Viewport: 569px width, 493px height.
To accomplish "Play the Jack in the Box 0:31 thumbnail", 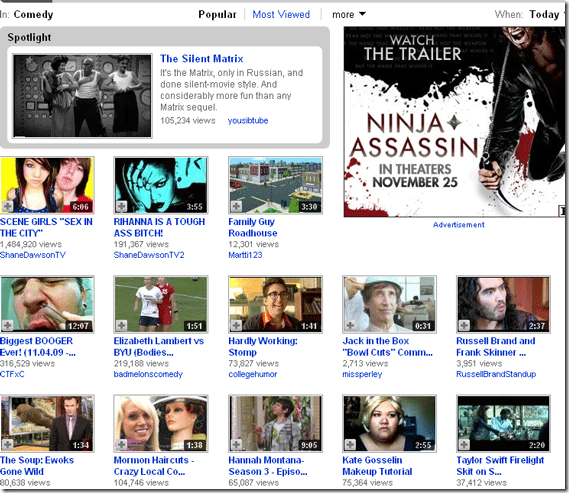I will pyautogui.click(x=389, y=304).
